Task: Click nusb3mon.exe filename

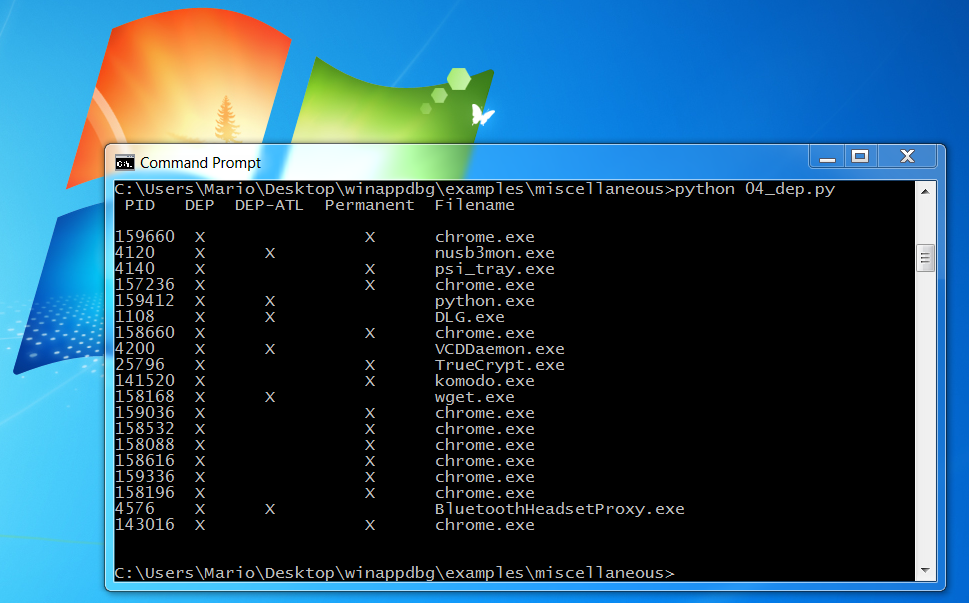Action: click(x=494, y=253)
